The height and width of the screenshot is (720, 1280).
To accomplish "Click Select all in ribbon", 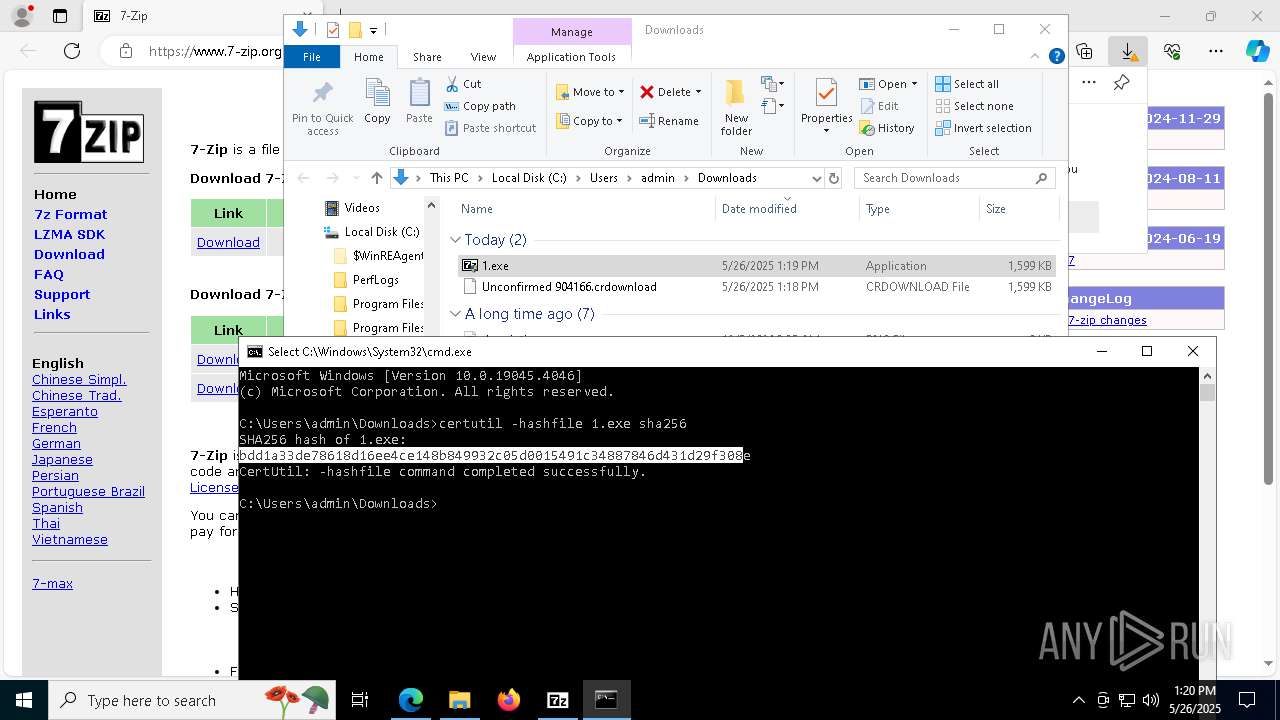I will (x=967, y=84).
